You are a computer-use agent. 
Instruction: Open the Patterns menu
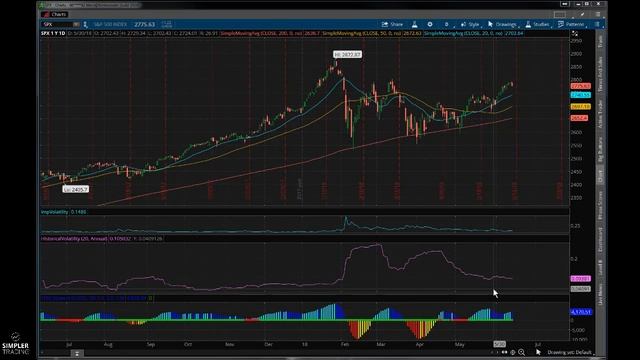[x=571, y=24]
